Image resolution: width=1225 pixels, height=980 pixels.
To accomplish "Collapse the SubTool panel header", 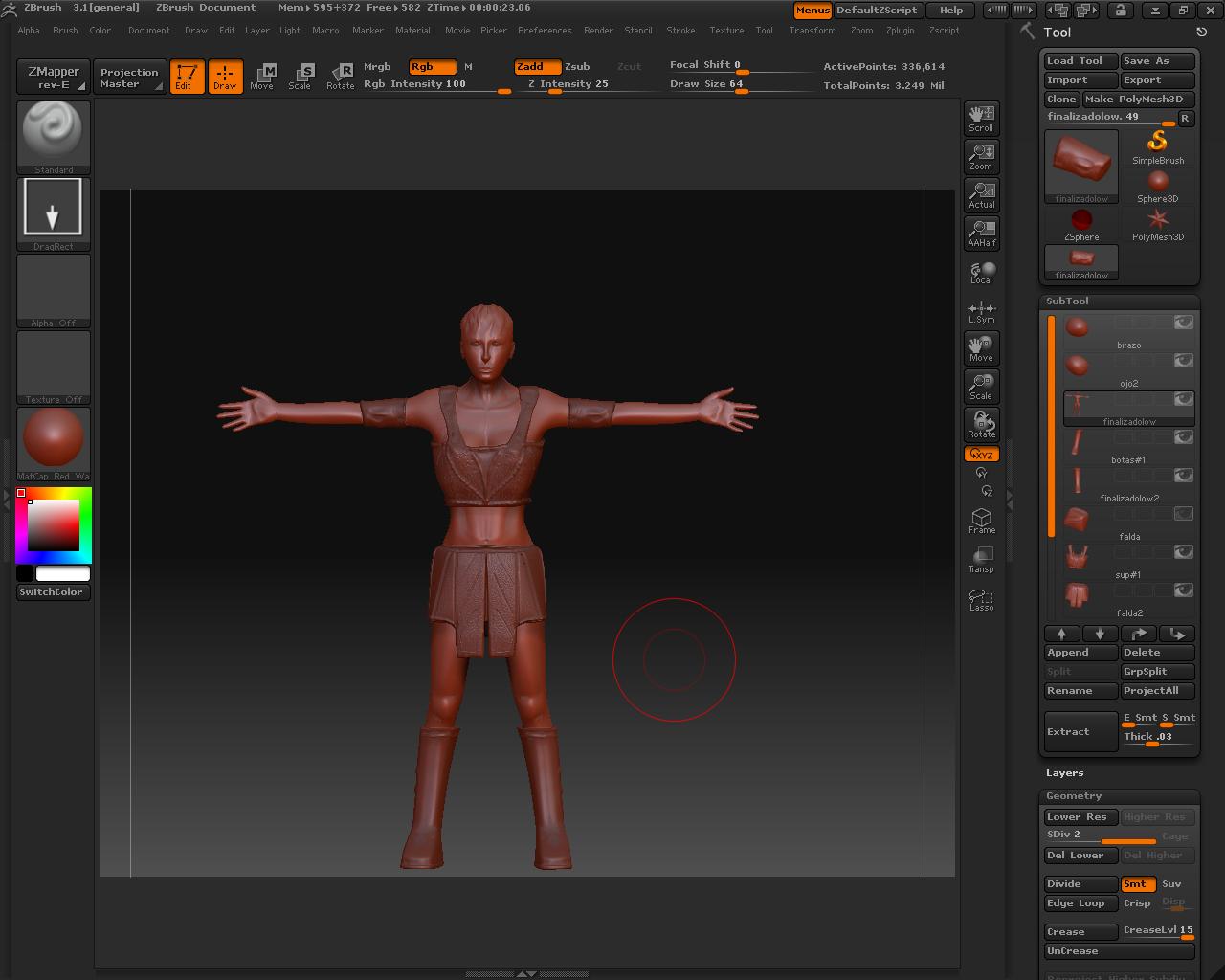I will pos(1067,301).
